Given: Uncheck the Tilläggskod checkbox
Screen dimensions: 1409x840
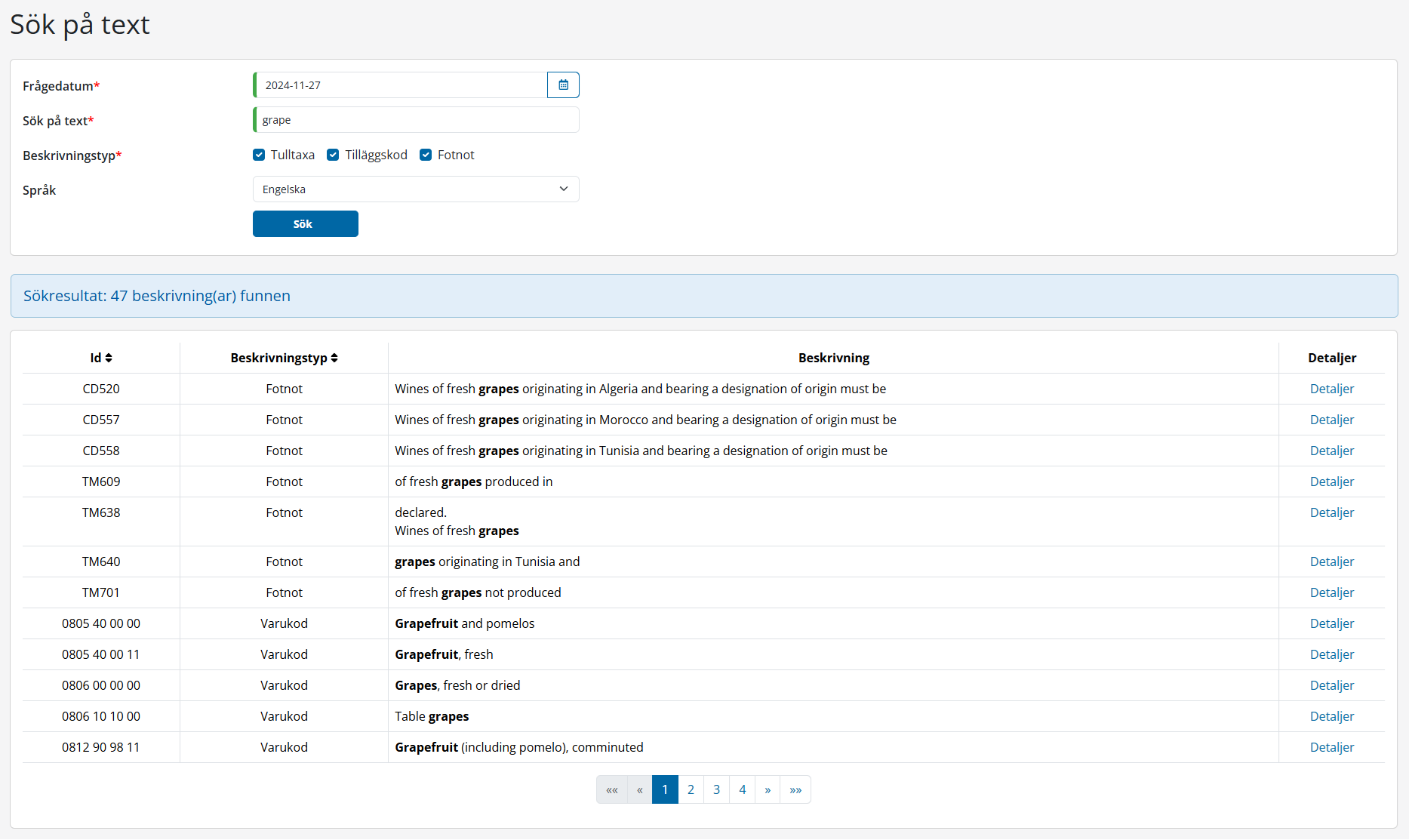Looking at the screenshot, I should pyautogui.click(x=333, y=155).
